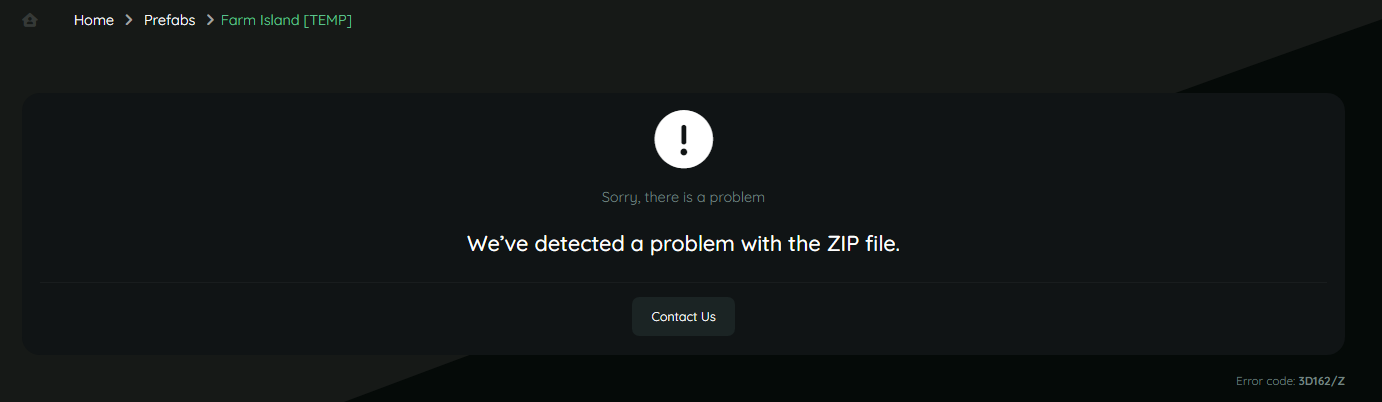Click the "Error code:" label
This screenshot has width=1382, height=402.
point(1265,381)
